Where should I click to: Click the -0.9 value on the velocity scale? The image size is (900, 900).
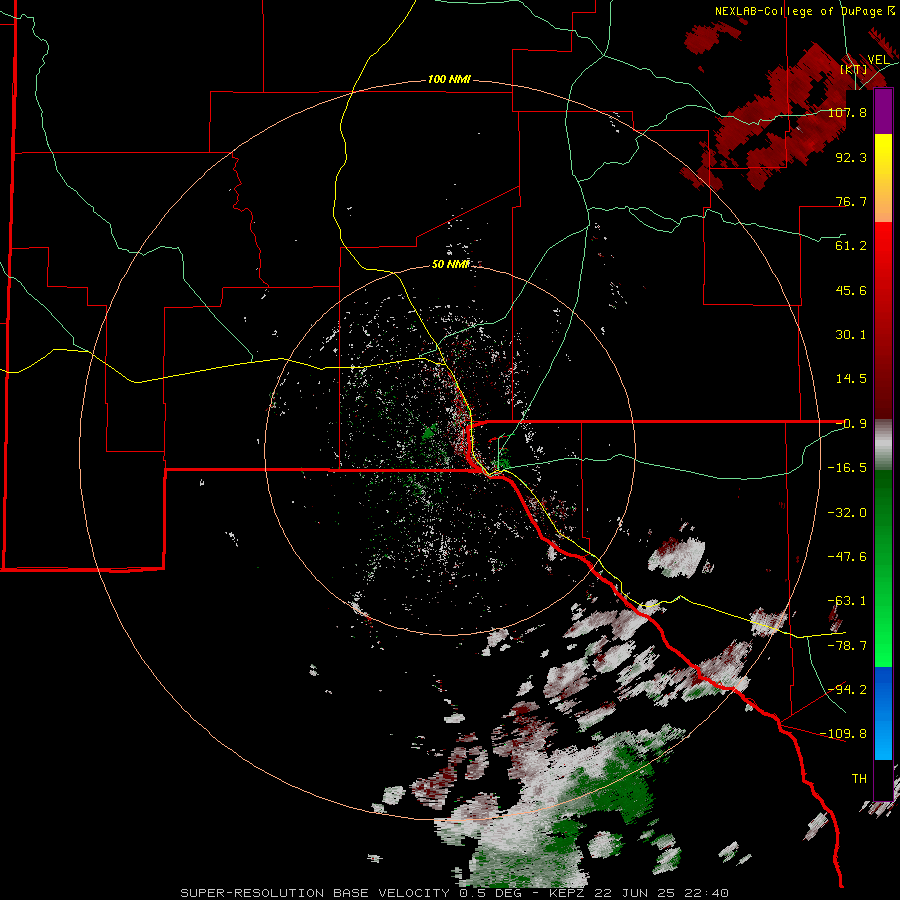tap(851, 424)
